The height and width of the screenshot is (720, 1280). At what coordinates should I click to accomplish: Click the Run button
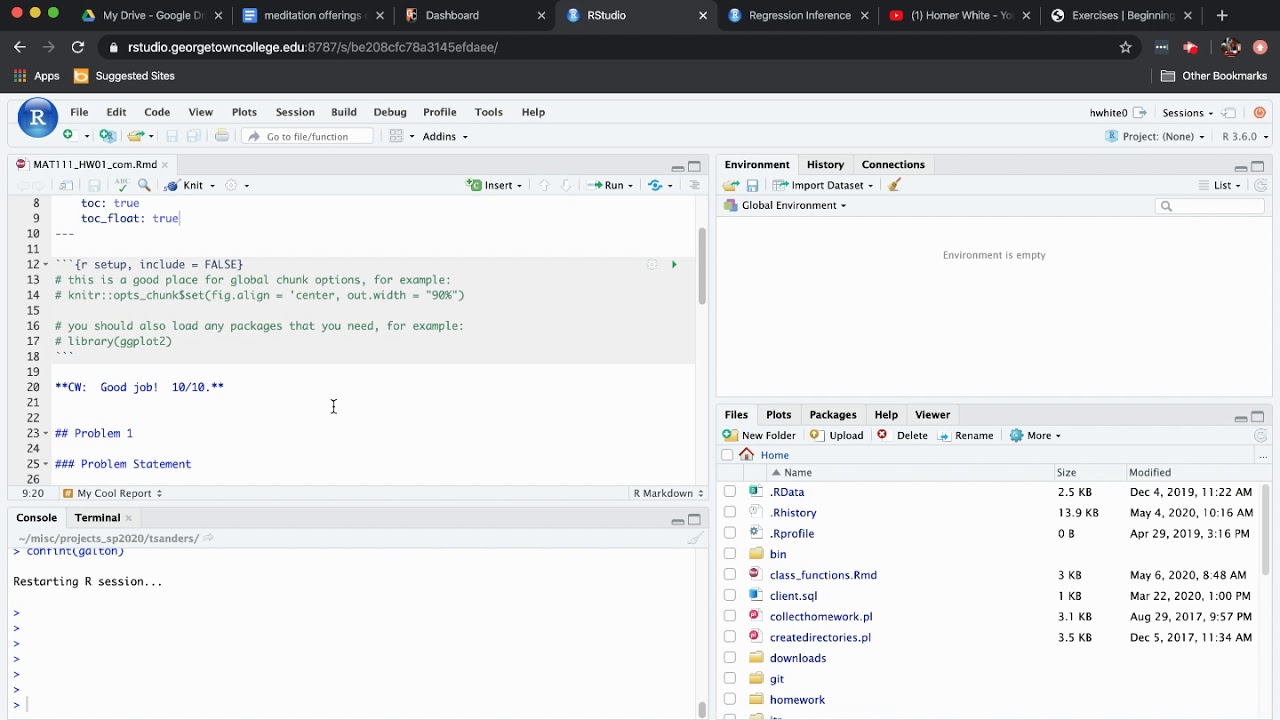tap(607, 185)
